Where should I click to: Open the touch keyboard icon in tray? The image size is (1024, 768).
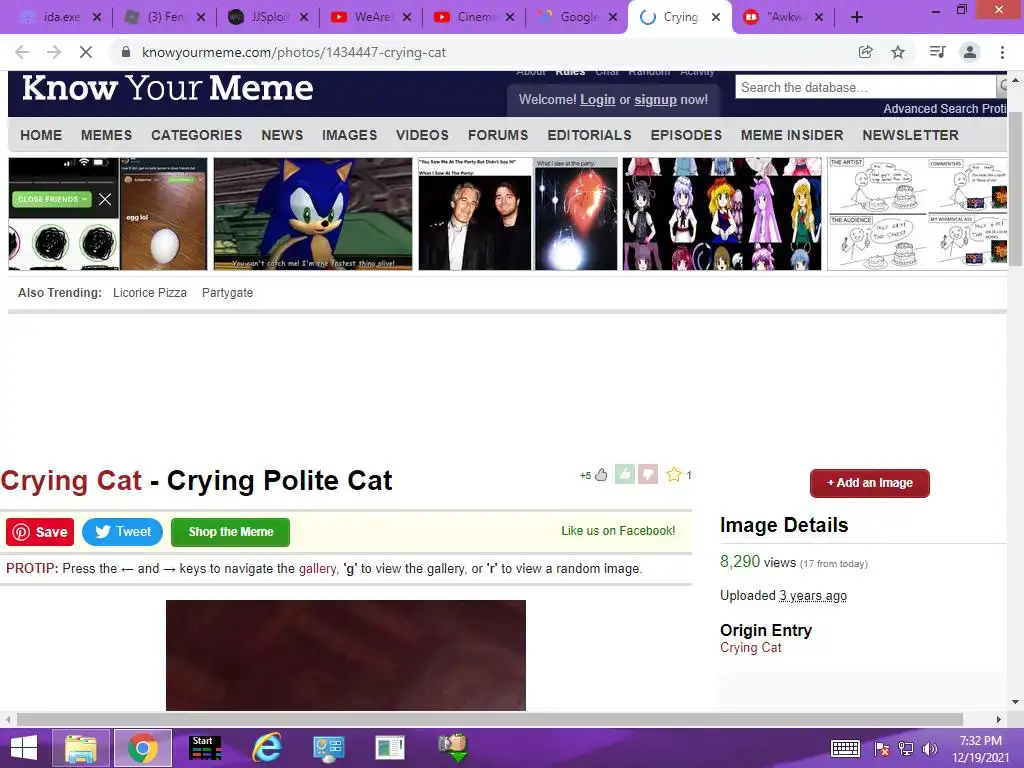[x=844, y=748]
